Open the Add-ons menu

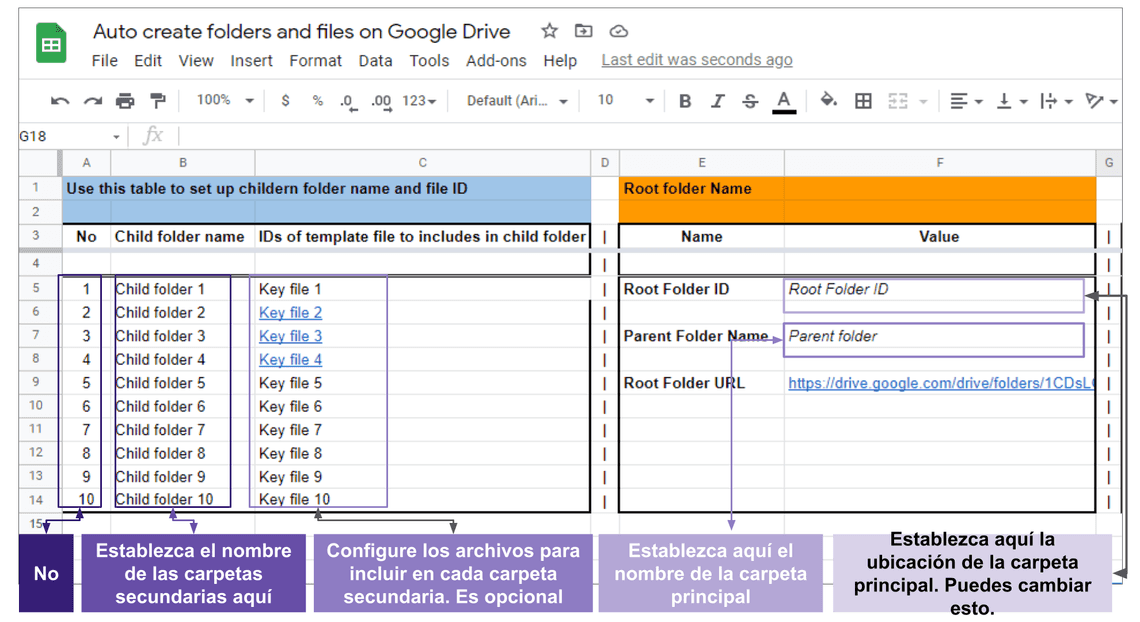tap(496, 61)
